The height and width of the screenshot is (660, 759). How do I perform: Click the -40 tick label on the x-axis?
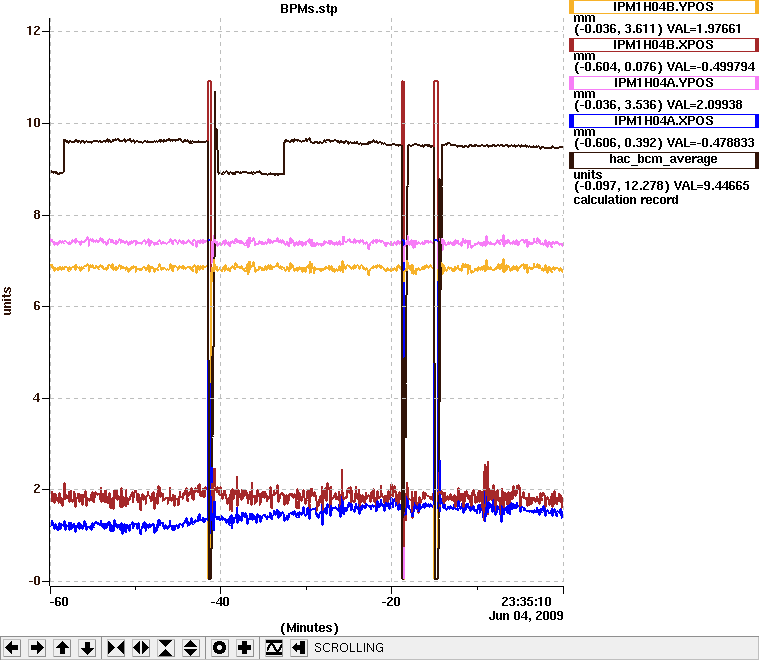[220, 601]
